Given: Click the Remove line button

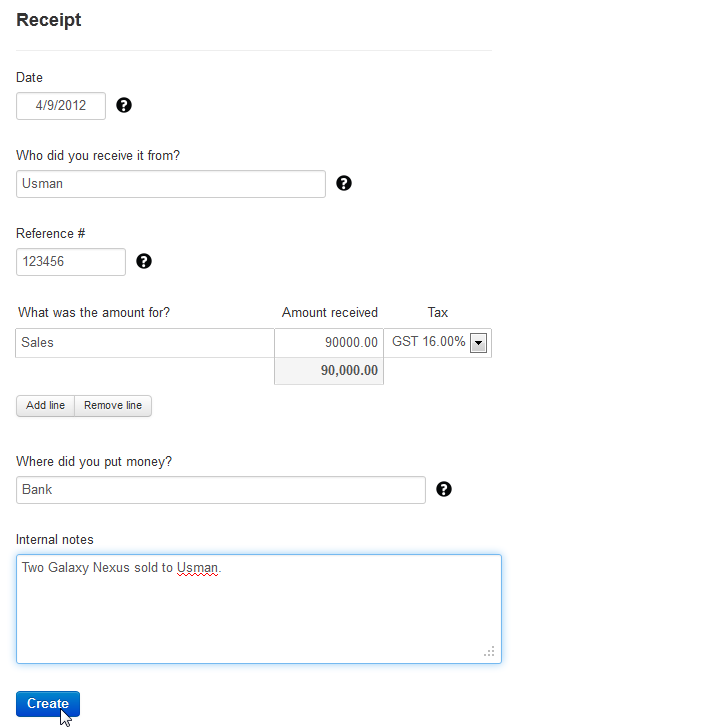Looking at the screenshot, I should (x=113, y=406).
